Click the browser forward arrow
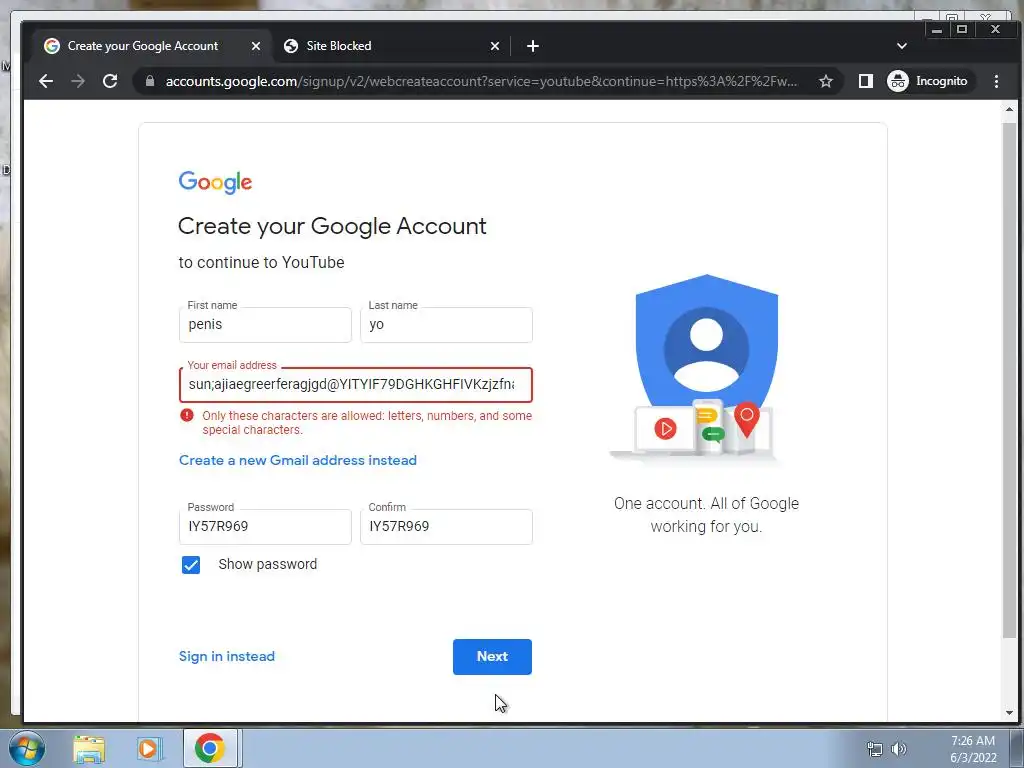This screenshot has width=1024, height=768. point(78,81)
